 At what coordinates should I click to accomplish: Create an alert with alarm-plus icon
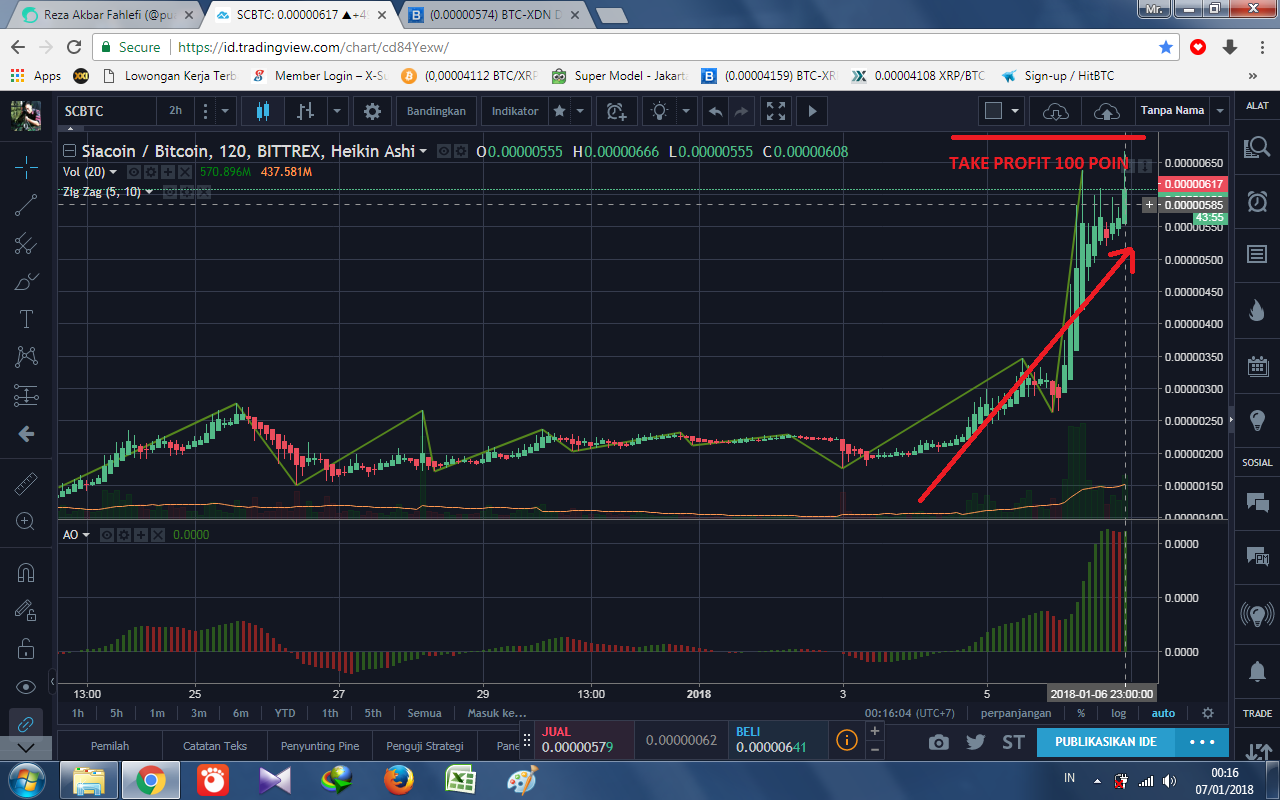(617, 111)
